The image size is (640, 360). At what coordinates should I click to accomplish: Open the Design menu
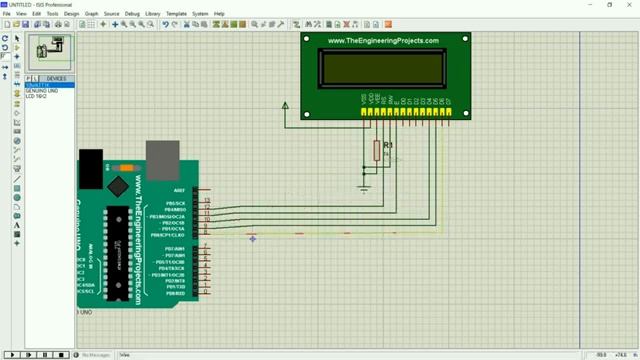click(71, 13)
